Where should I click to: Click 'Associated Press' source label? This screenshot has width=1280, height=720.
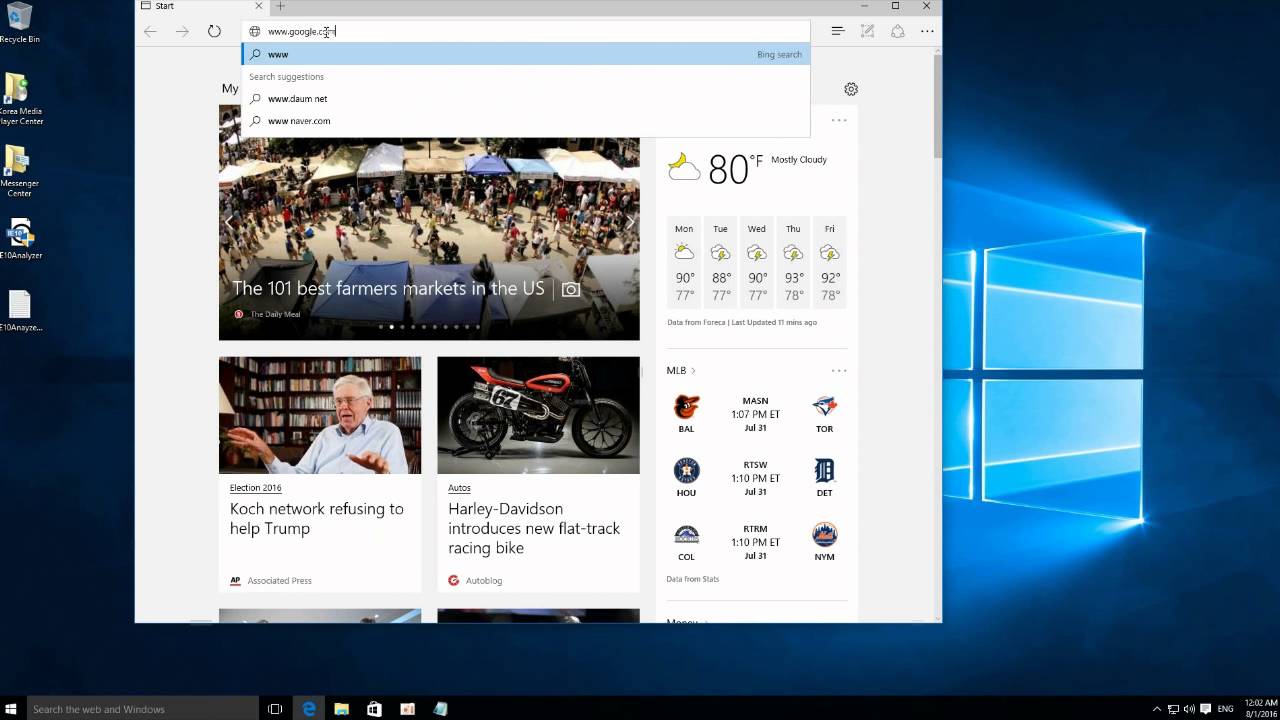point(279,580)
